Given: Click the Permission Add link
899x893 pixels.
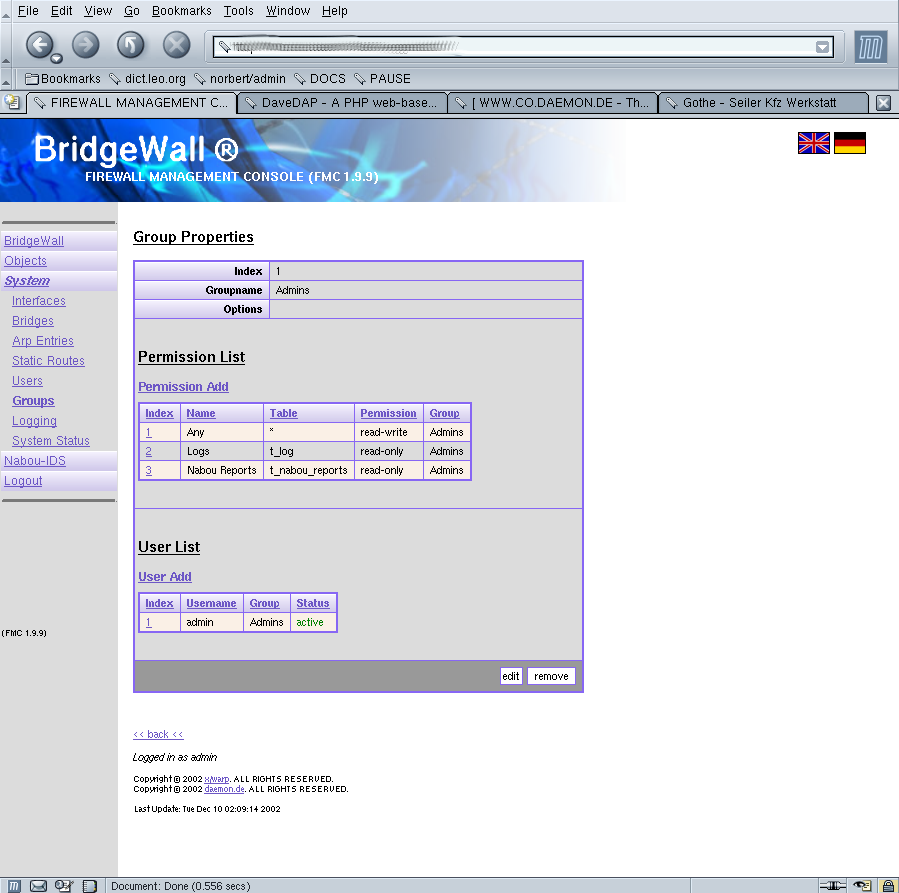Looking at the screenshot, I should (x=183, y=387).
